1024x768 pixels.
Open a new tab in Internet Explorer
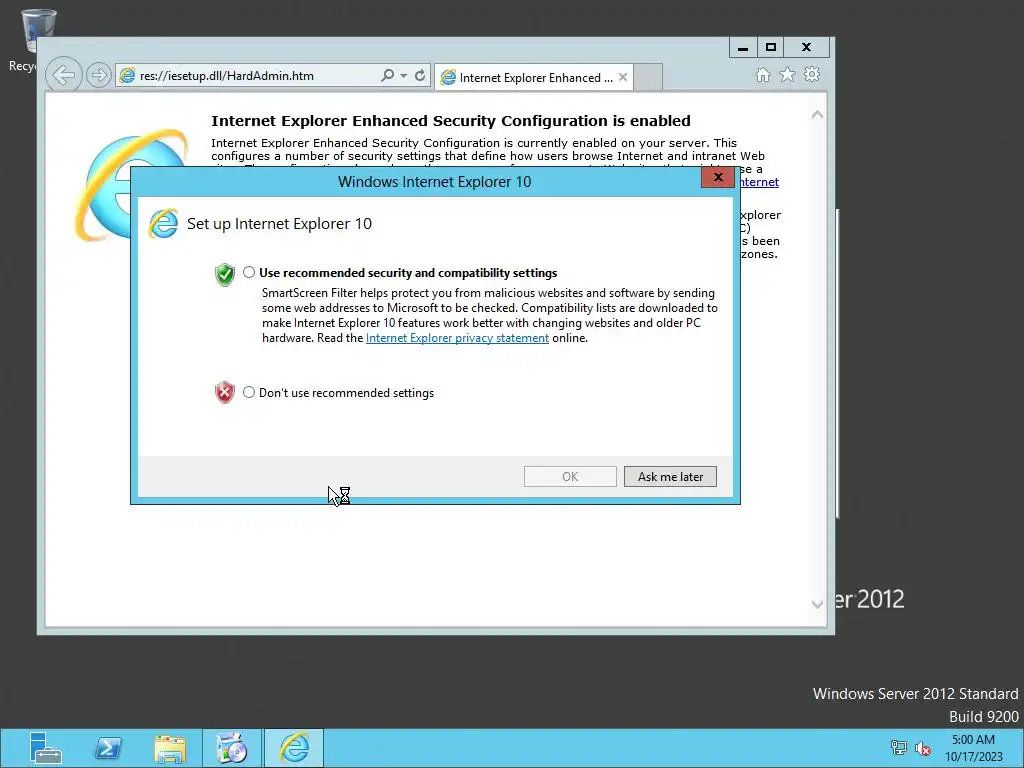tap(648, 77)
